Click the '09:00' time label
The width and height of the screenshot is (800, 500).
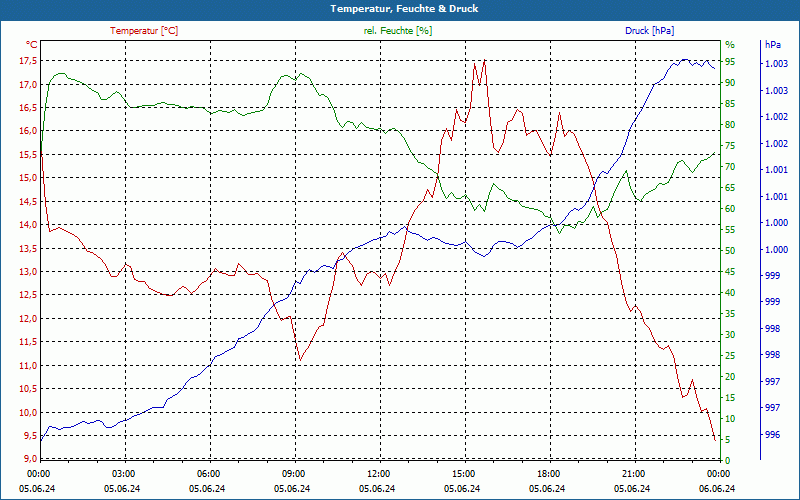pos(293,473)
